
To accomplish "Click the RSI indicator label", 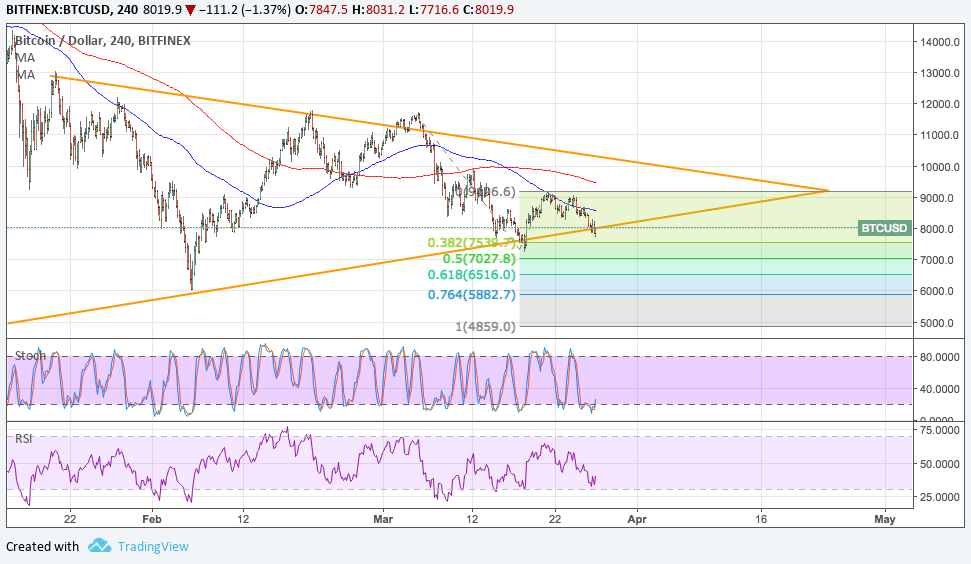I will pos(24,438).
